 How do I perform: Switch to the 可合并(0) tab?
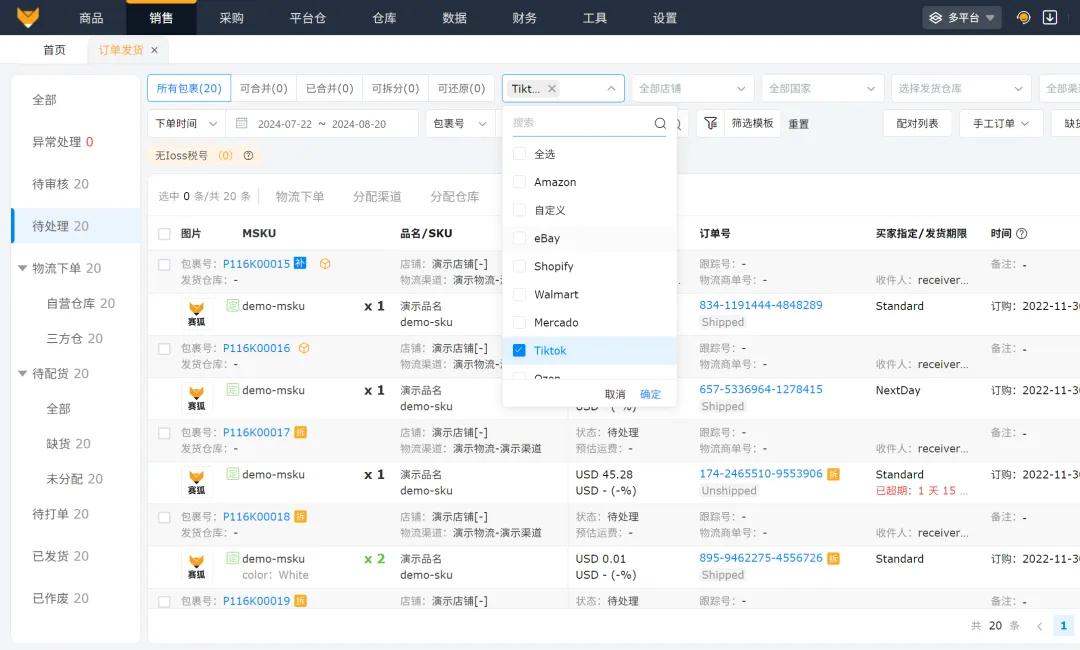click(x=264, y=88)
